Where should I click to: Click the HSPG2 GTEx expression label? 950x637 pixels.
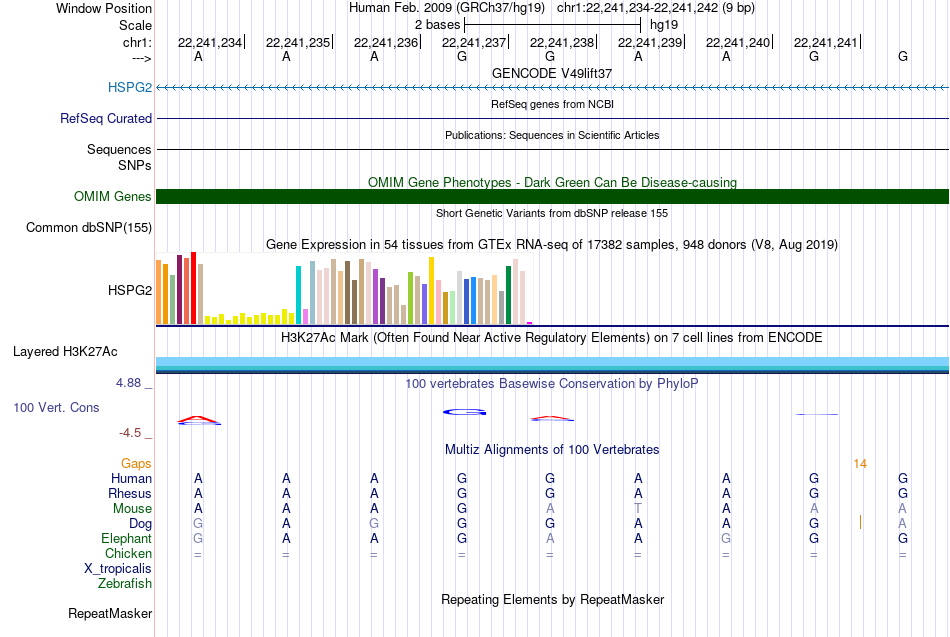(130, 290)
